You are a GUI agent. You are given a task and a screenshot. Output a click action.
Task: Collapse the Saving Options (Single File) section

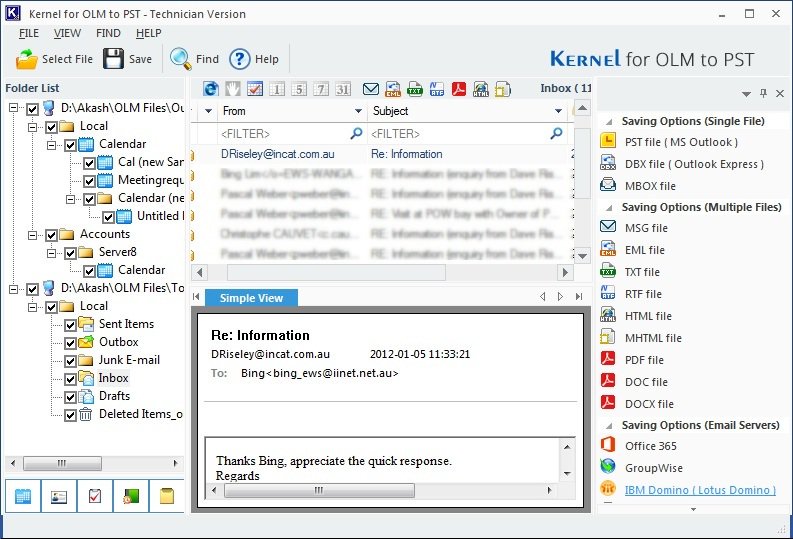pyautogui.click(x=610, y=122)
